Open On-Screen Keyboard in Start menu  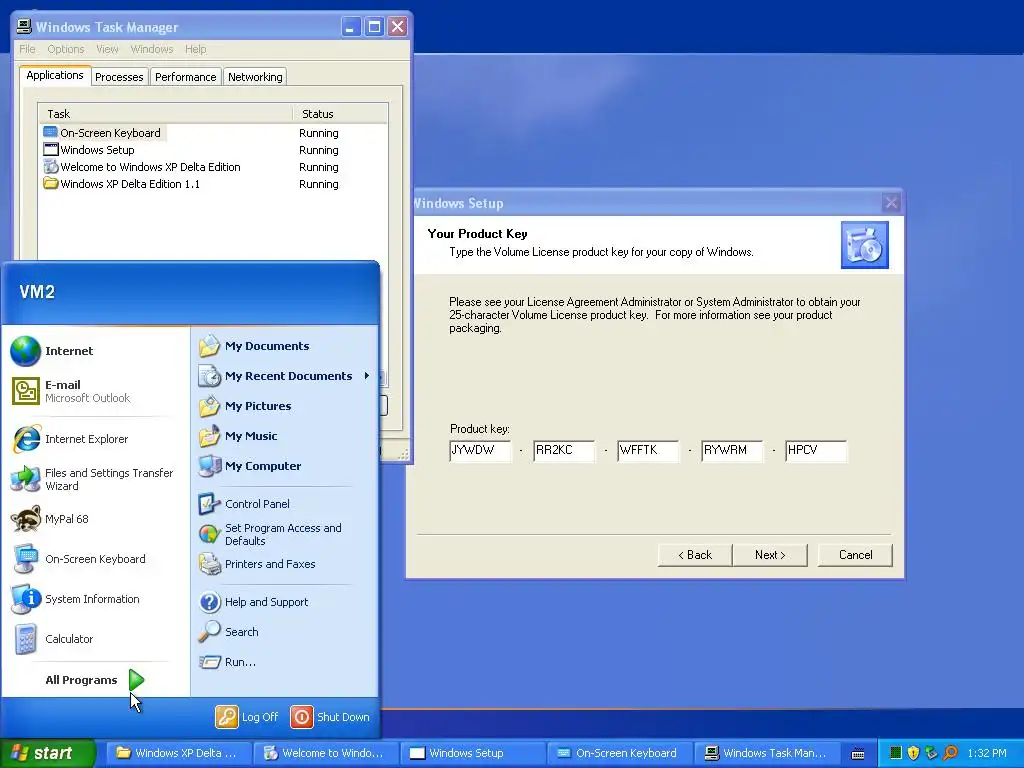pos(78,559)
